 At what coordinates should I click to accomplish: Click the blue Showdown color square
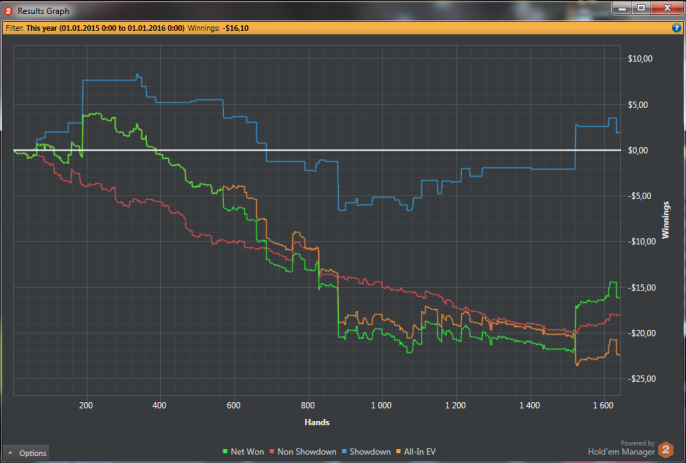pos(344,451)
